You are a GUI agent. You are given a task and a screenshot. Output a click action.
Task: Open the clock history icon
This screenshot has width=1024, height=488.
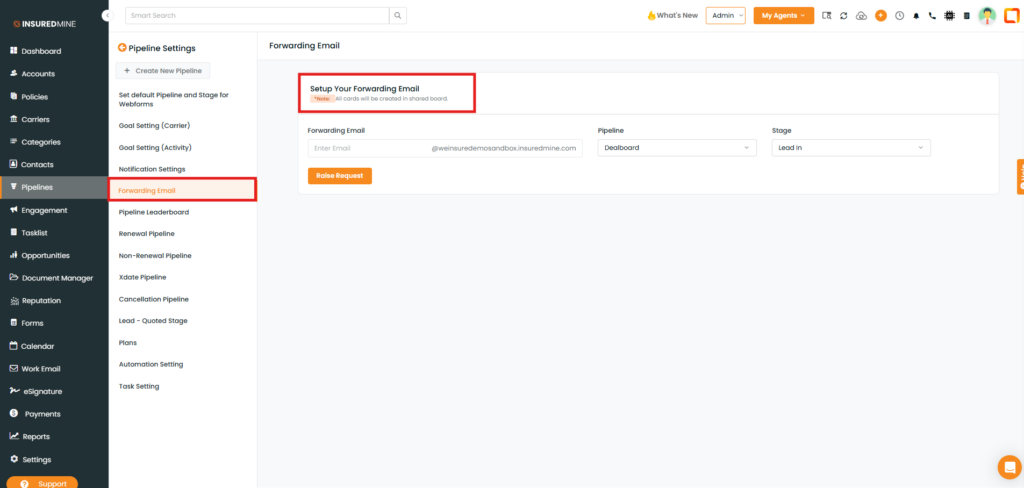click(x=899, y=16)
